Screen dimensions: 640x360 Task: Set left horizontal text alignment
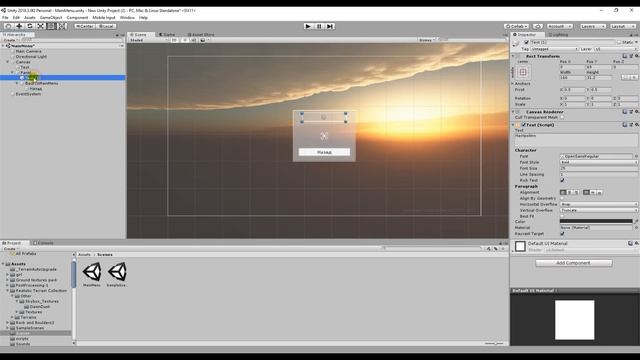coord(563,192)
